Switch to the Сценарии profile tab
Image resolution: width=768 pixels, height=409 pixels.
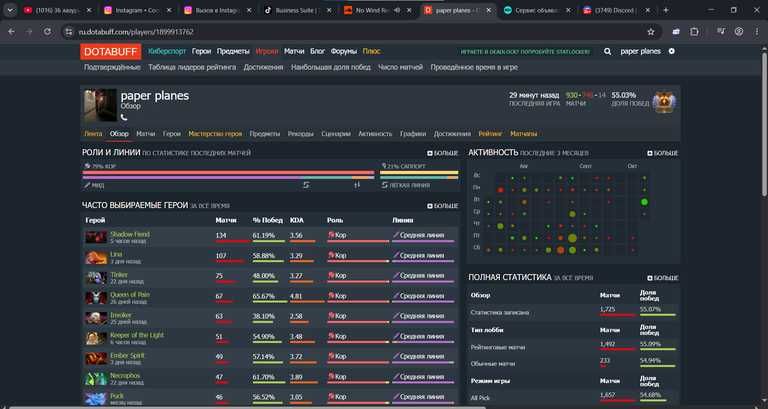[x=336, y=134]
